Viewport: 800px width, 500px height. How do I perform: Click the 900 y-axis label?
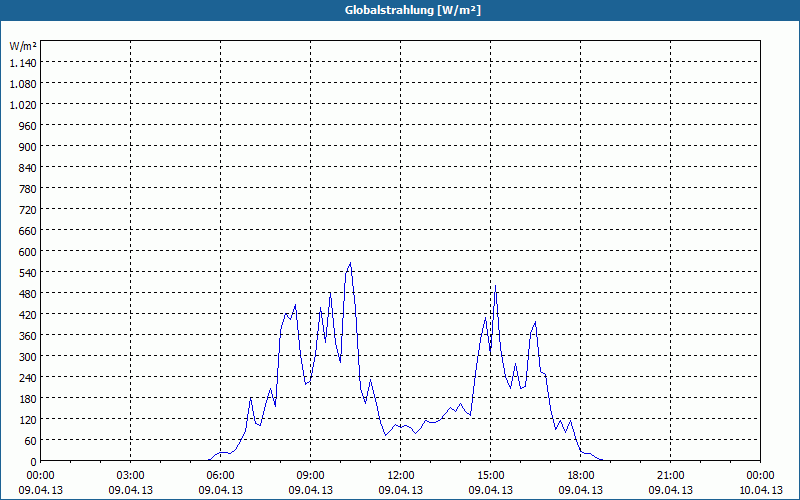[28, 147]
